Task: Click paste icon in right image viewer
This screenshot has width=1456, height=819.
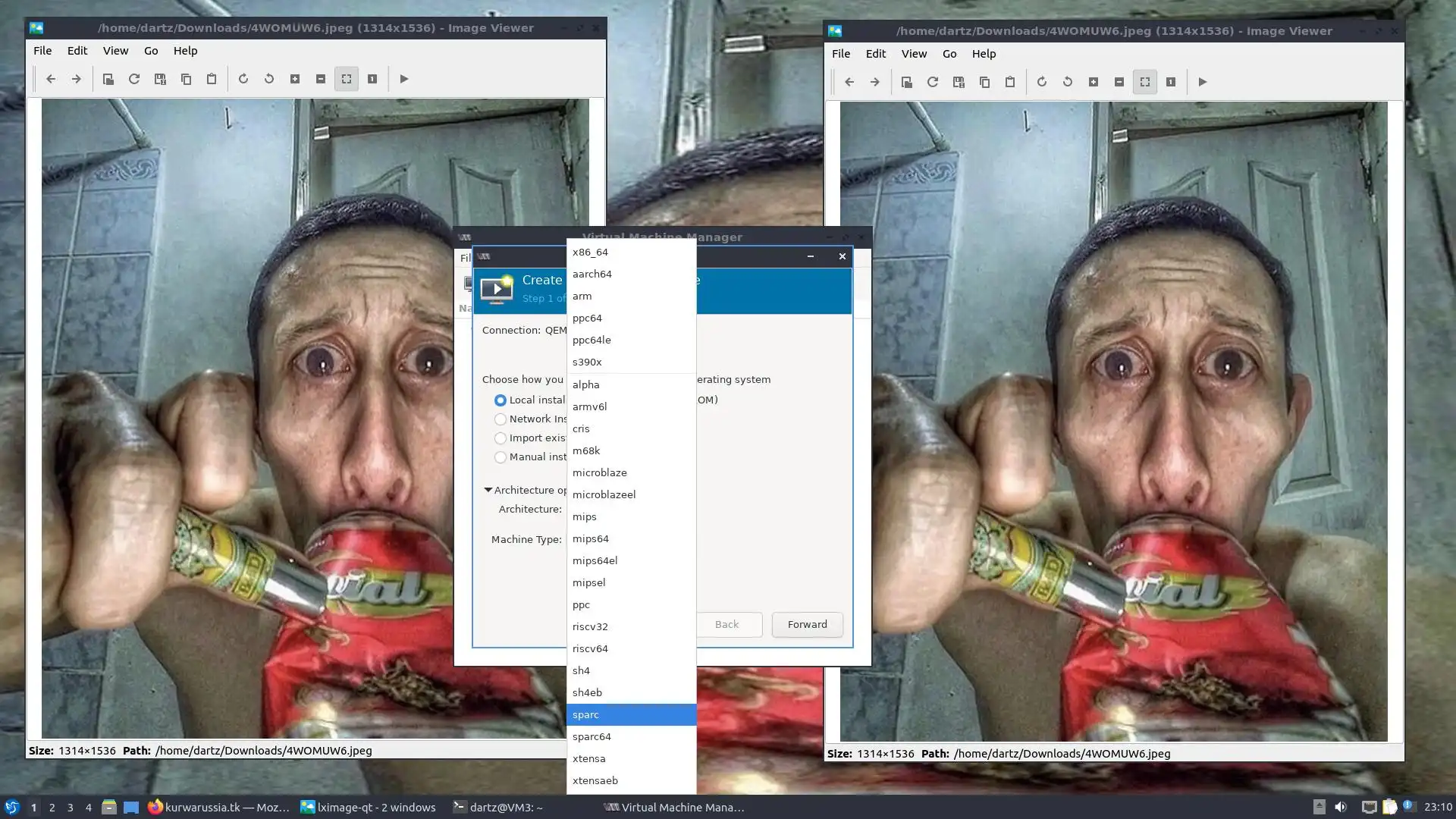Action: click(1010, 82)
